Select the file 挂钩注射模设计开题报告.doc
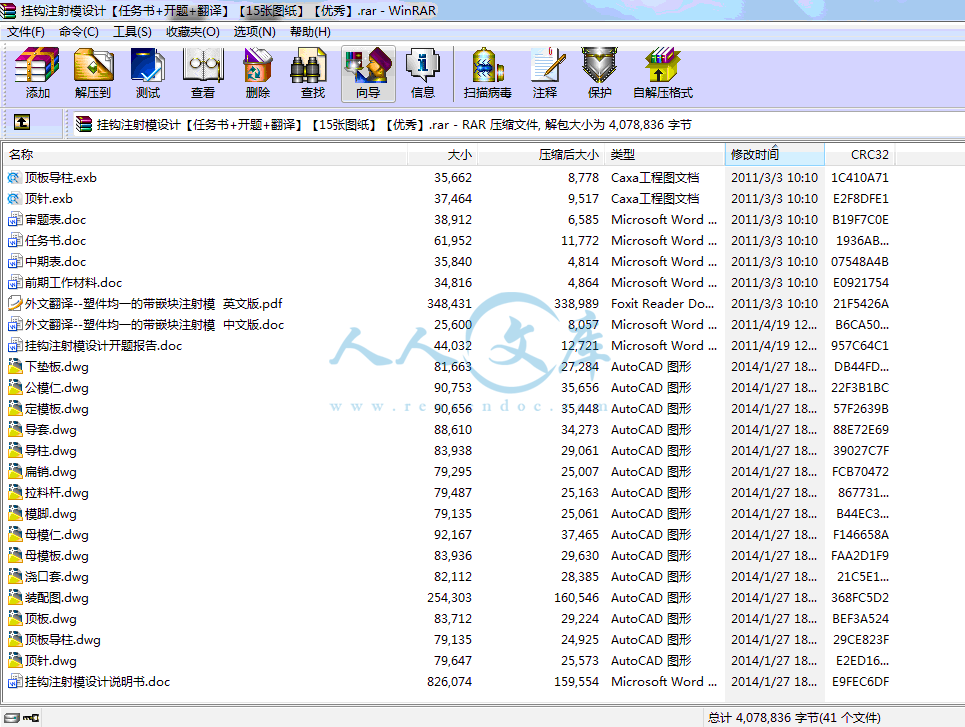 tap(103, 346)
